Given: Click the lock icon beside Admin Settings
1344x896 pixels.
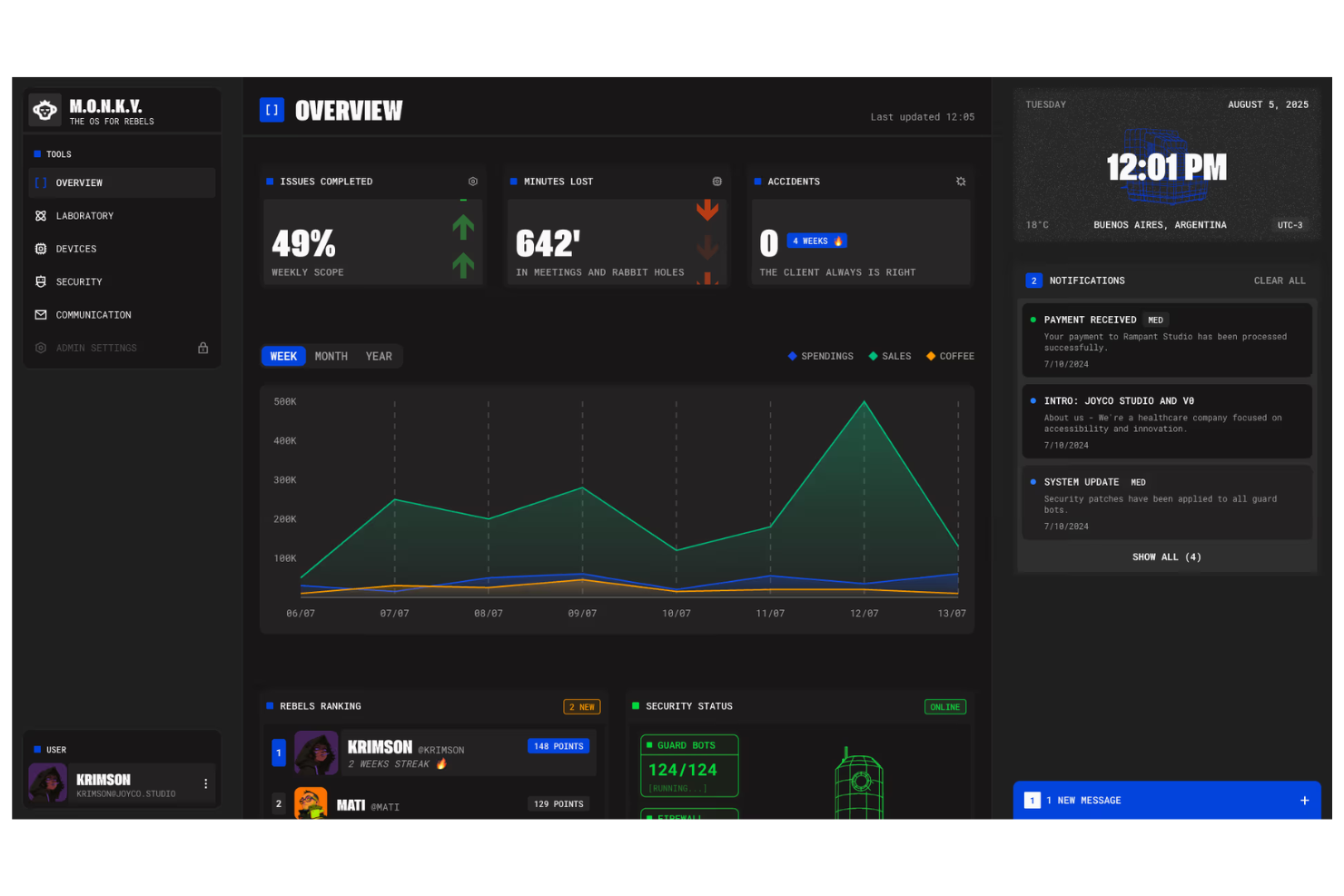Looking at the screenshot, I should tap(203, 348).
